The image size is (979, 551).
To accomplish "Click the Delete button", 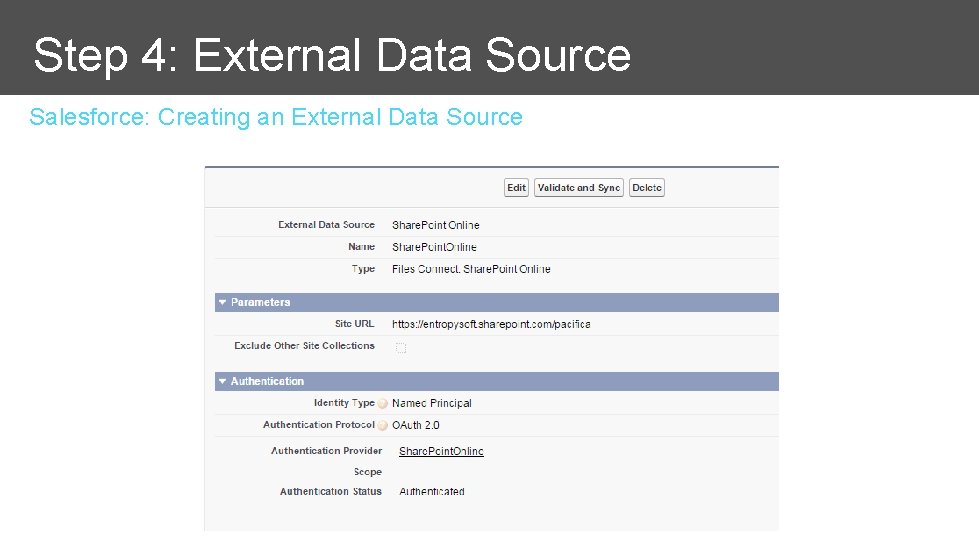I will point(647,188).
